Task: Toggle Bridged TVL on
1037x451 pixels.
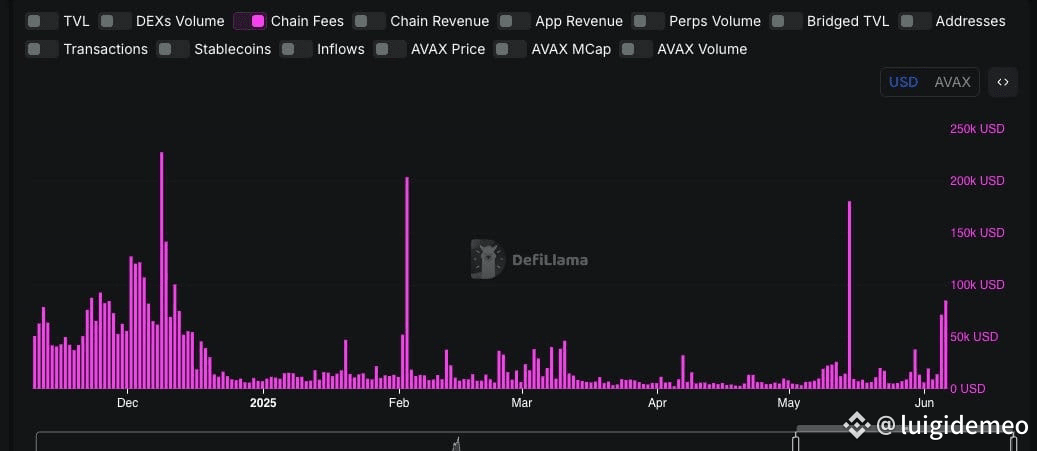Action: click(x=786, y=21)
